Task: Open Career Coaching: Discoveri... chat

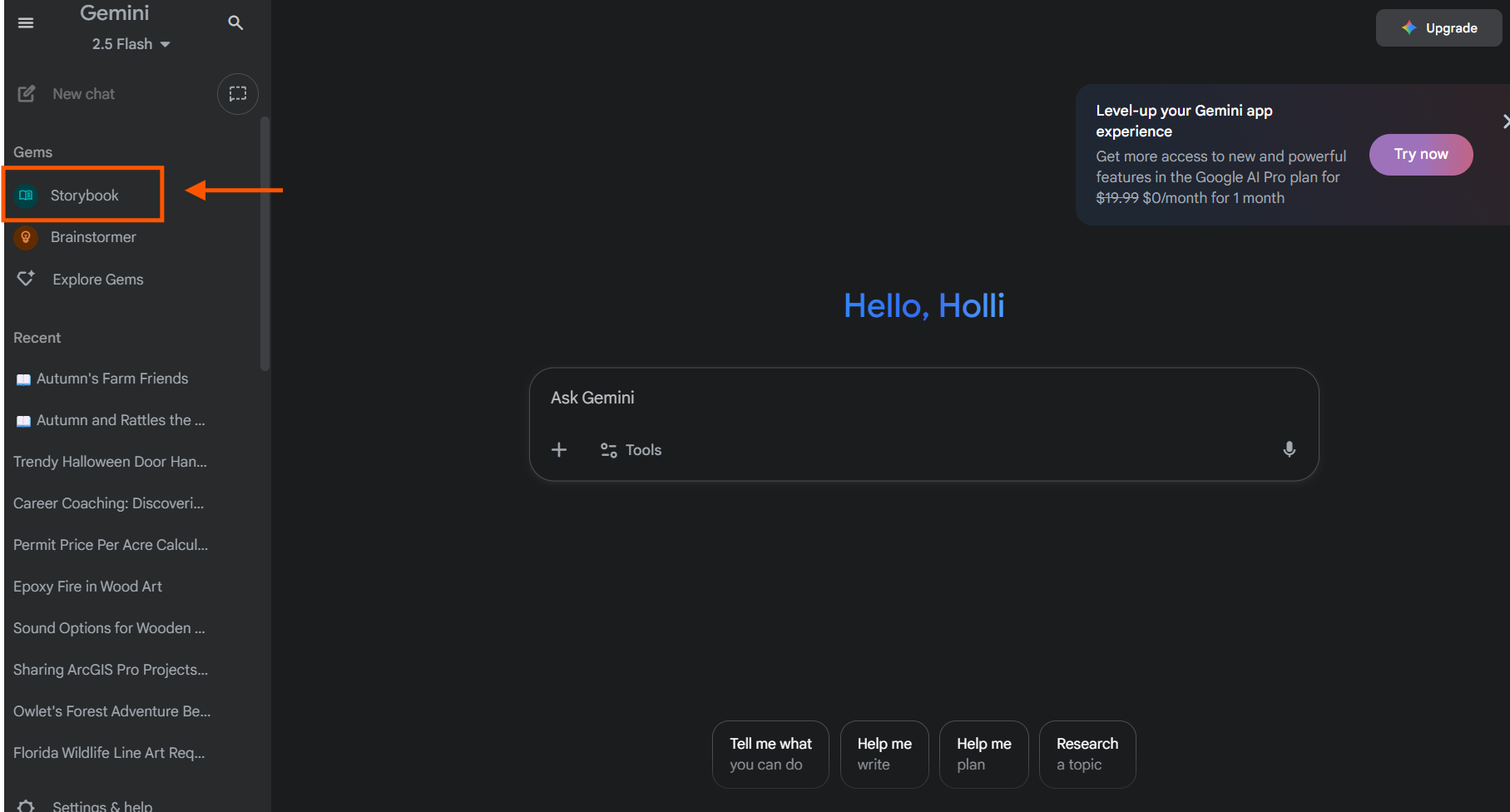Action: coord(108,503)
